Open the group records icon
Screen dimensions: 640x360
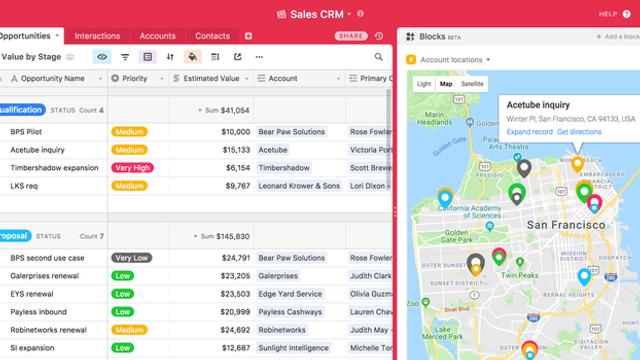coord(148,57)
